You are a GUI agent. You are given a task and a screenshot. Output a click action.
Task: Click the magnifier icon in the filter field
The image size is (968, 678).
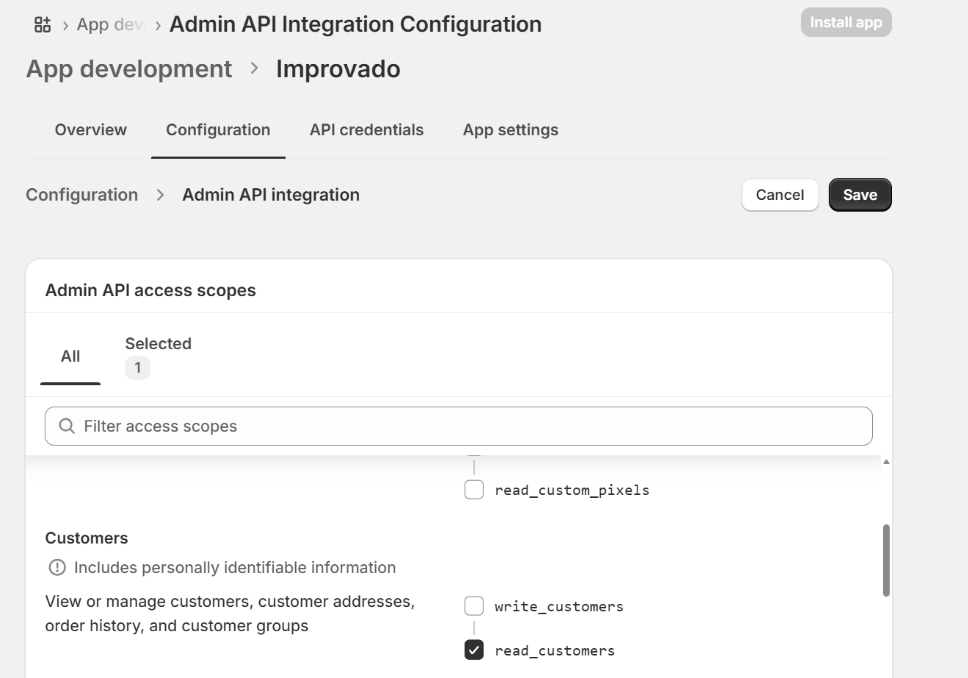[x=67, y=426]
